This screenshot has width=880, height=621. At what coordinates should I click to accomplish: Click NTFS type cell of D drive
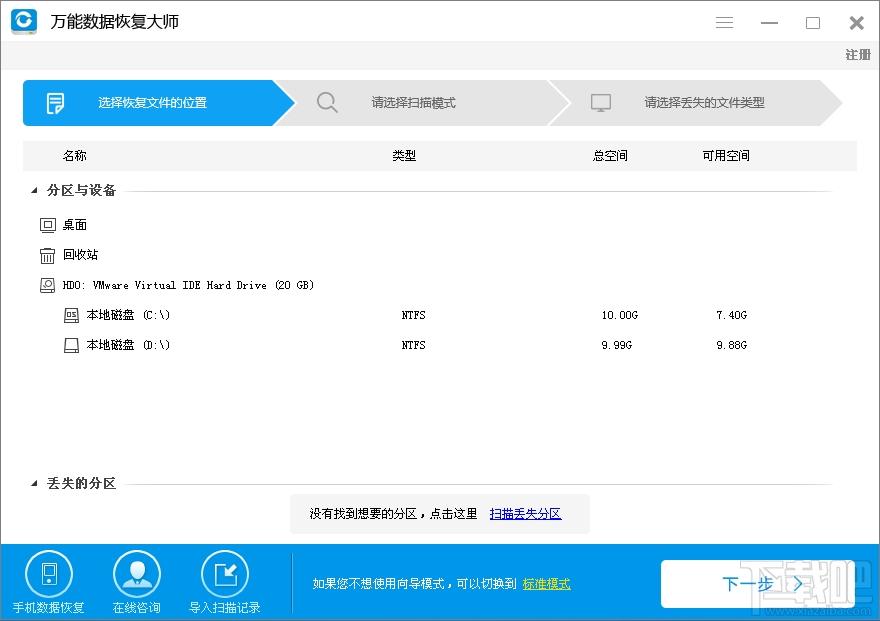[x=414, y=345]
